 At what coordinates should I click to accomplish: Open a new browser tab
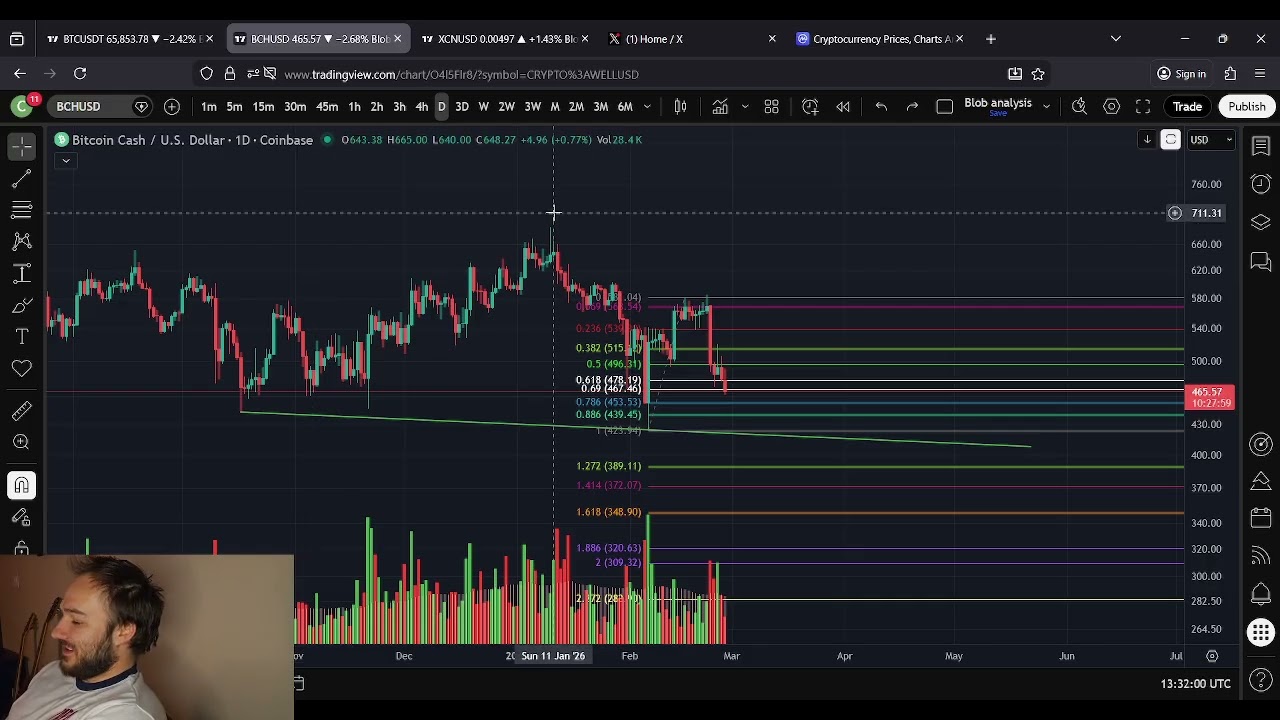point(991,39)
